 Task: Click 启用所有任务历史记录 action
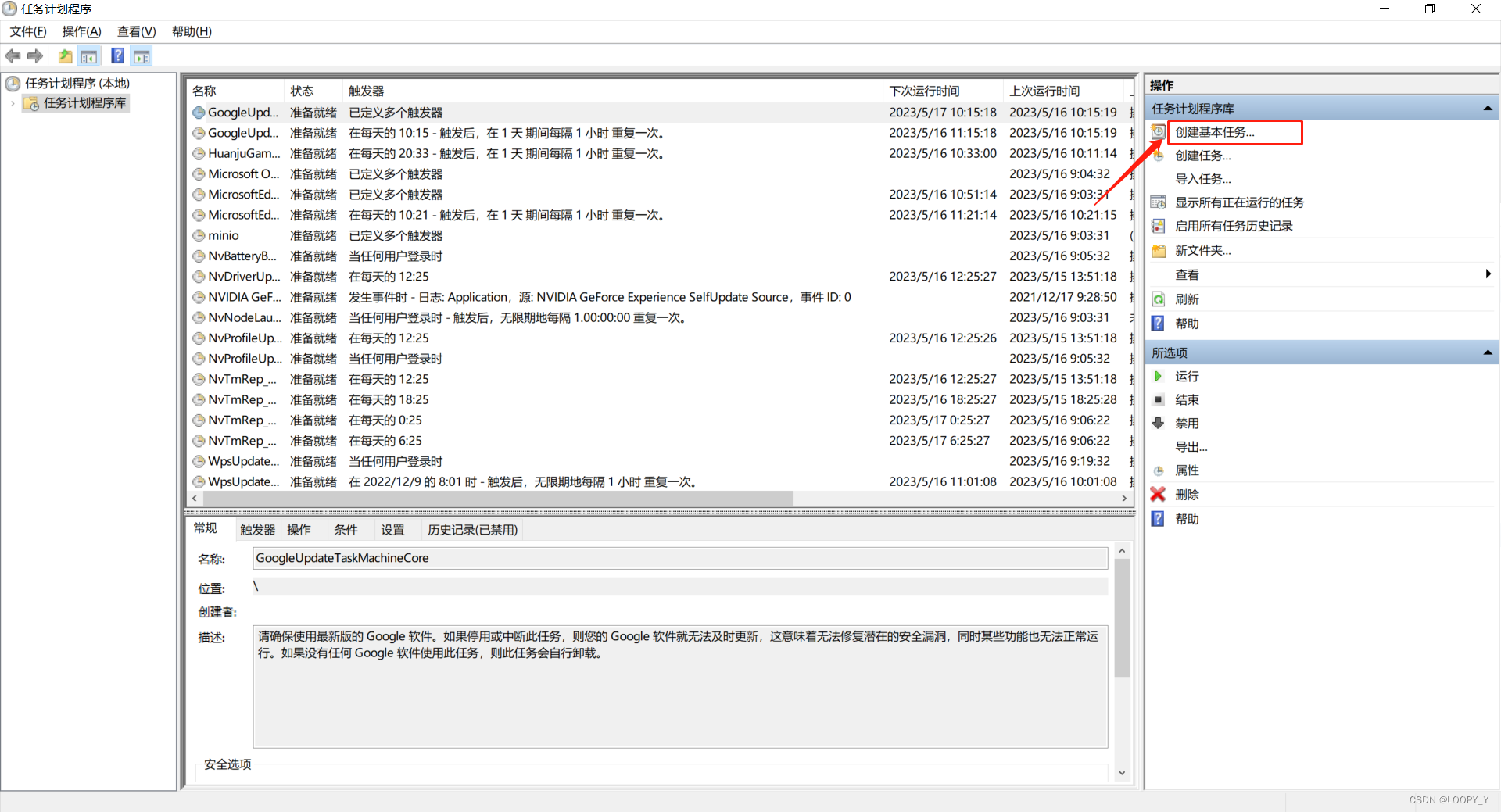tap(1234, 226)
